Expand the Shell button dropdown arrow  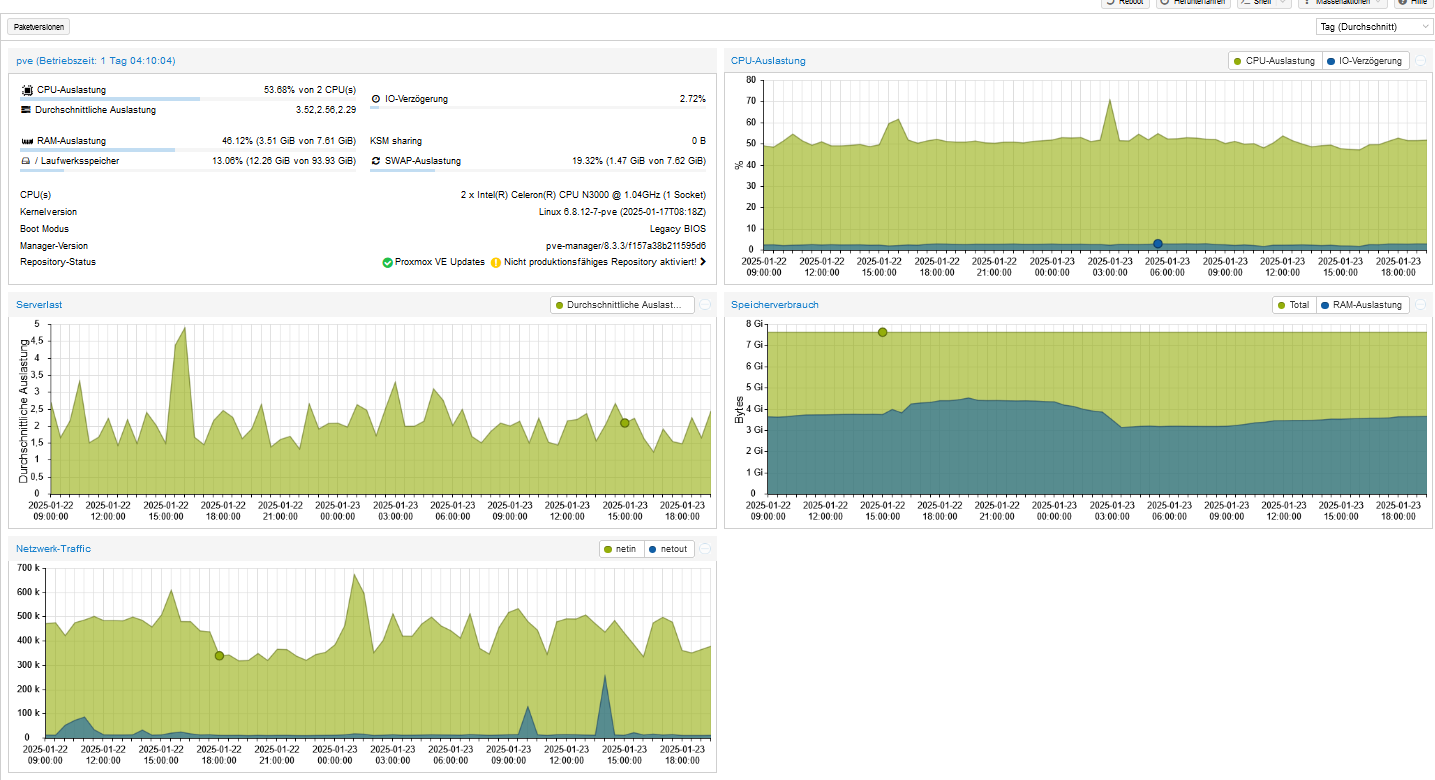pos(1283,3)
